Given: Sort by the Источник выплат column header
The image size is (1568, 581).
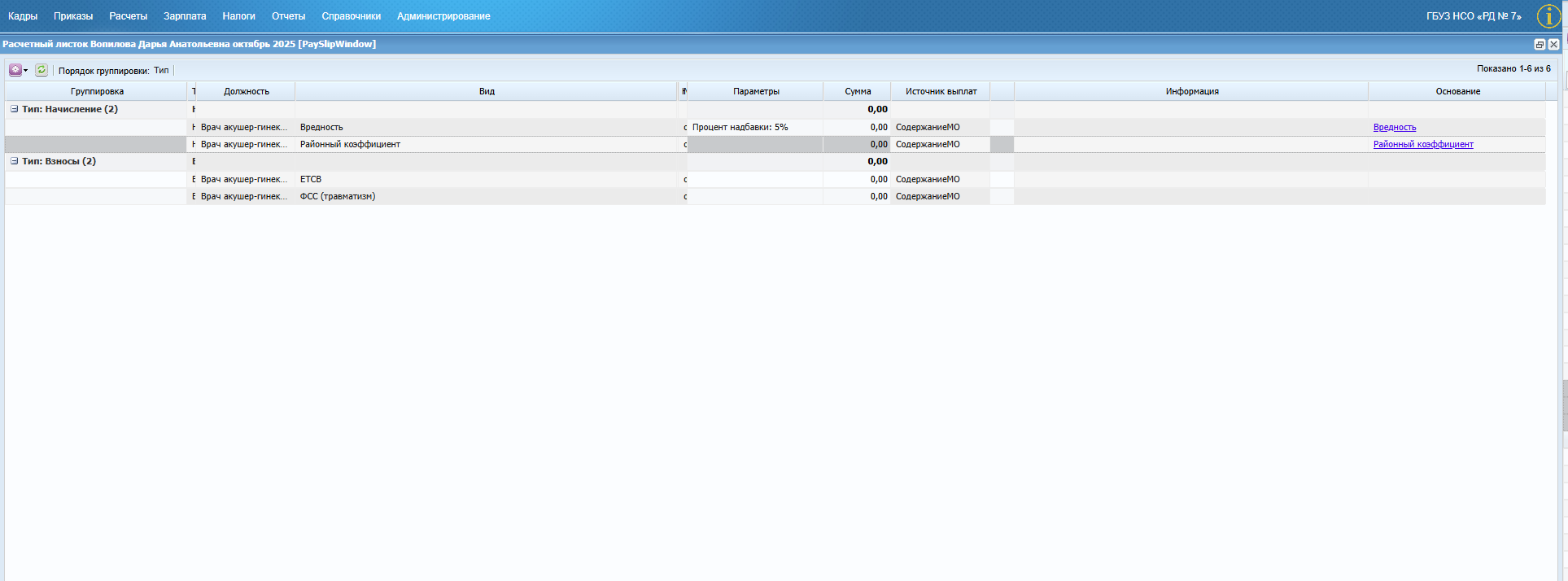Looking at the screenshot, I should tap(941, 91).
